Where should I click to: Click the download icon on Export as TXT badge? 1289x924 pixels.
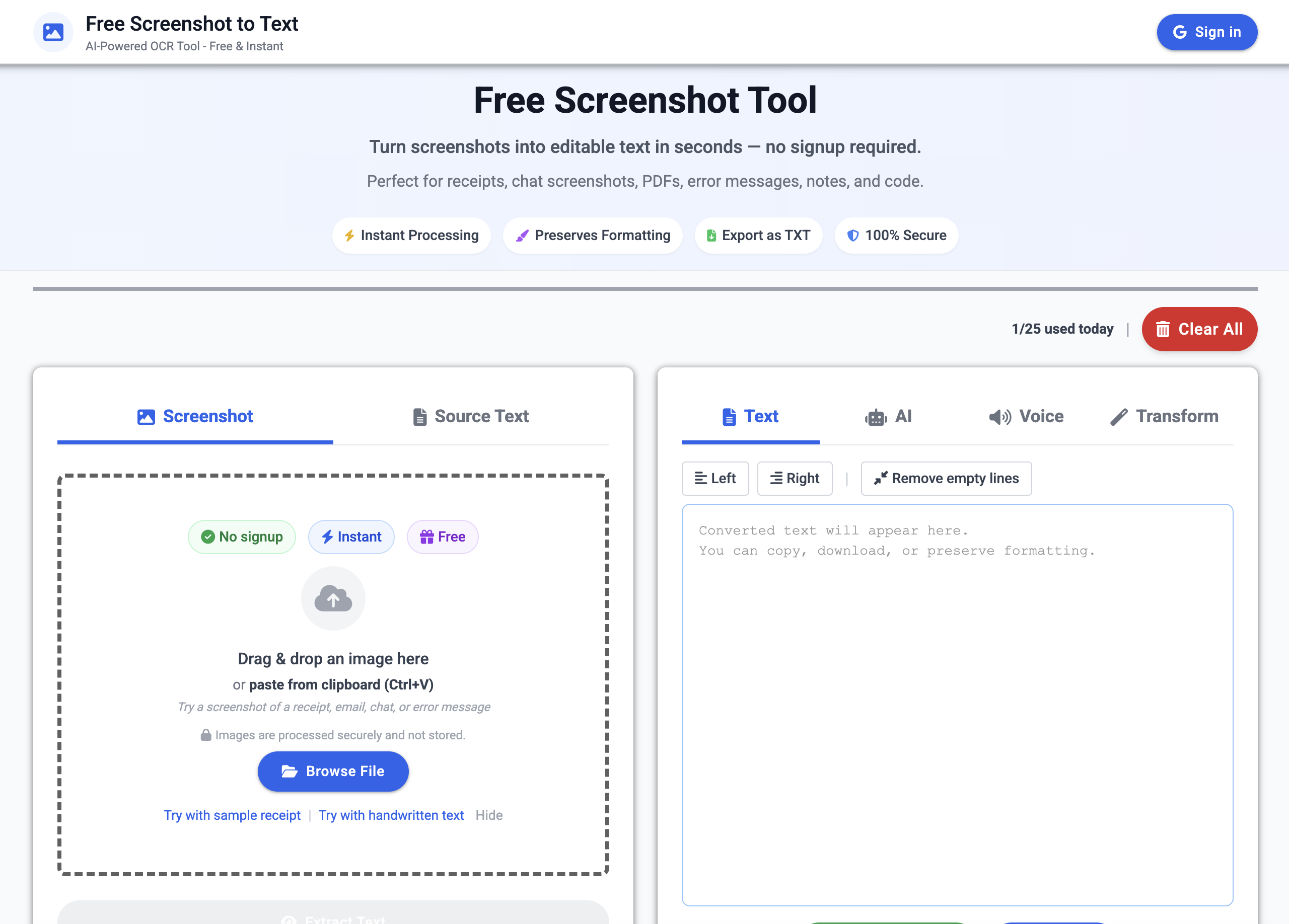[x=711, y=235]
